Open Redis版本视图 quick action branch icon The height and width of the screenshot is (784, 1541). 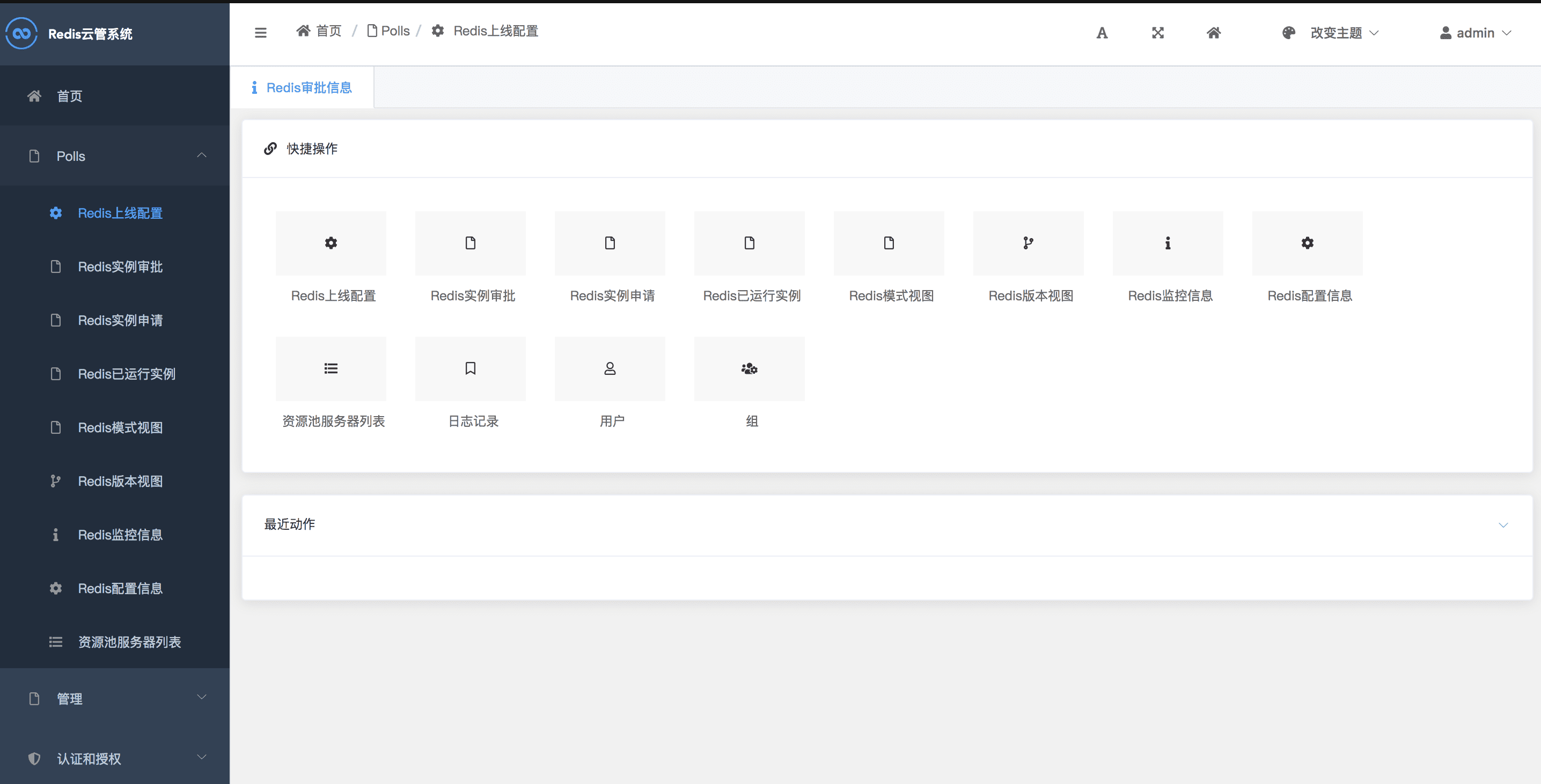coord(1028,243)
